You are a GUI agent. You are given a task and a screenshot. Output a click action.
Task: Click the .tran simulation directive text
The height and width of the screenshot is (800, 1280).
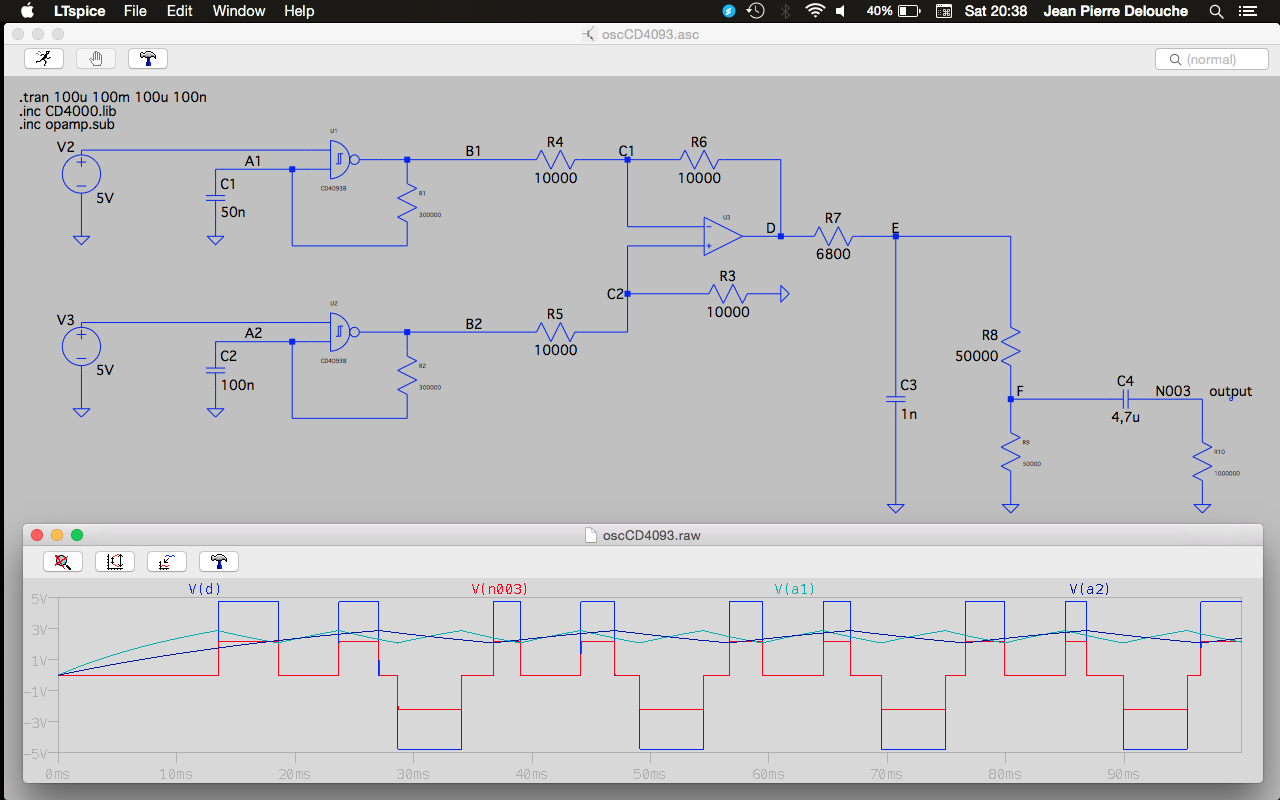tap(113, 97)
